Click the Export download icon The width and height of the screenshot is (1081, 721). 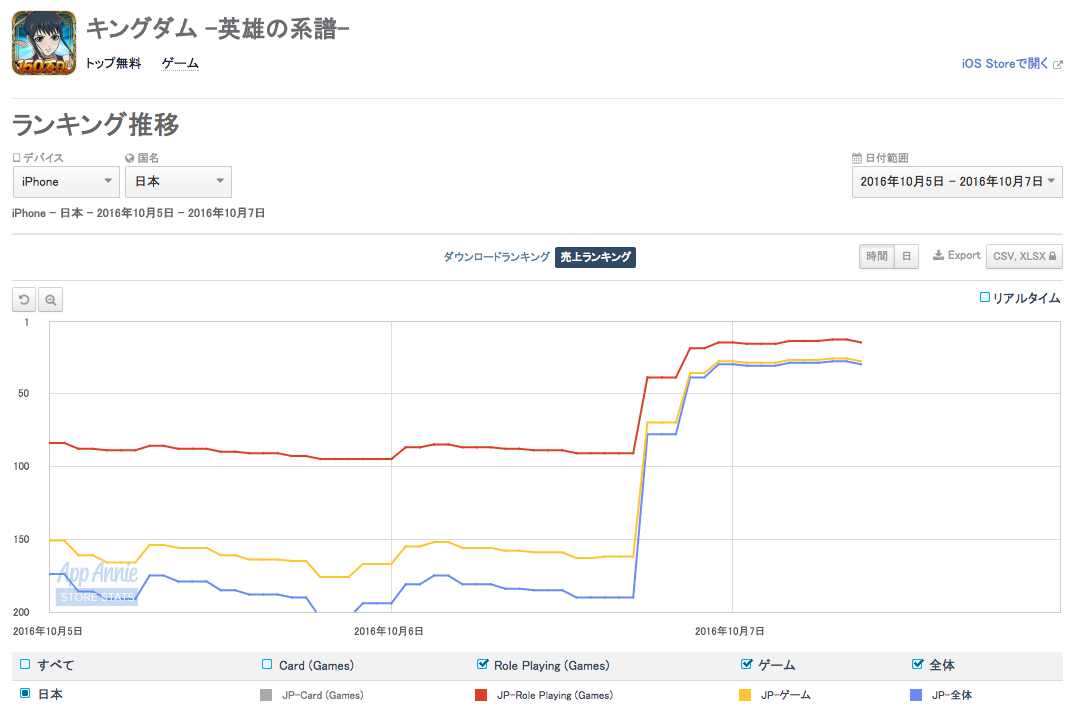(x=938, y=256)
